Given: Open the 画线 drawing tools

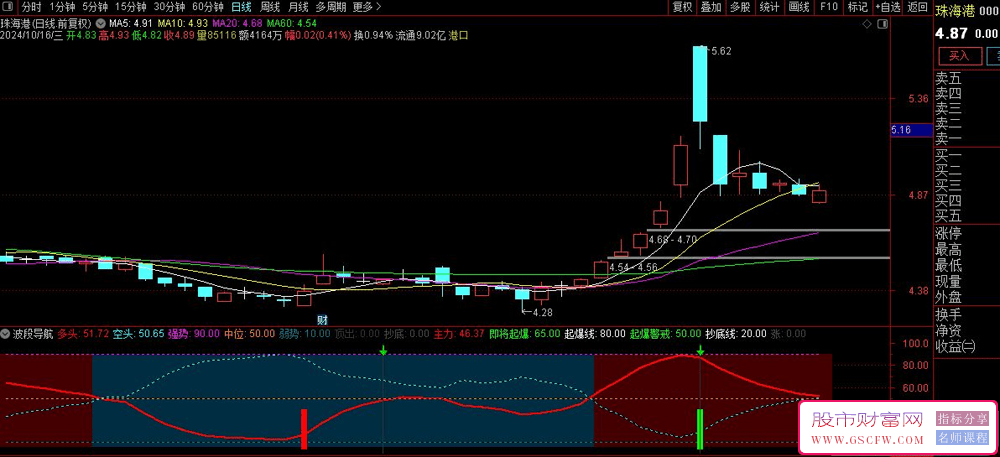Looking at the screenshot, I should click(799, 7).
